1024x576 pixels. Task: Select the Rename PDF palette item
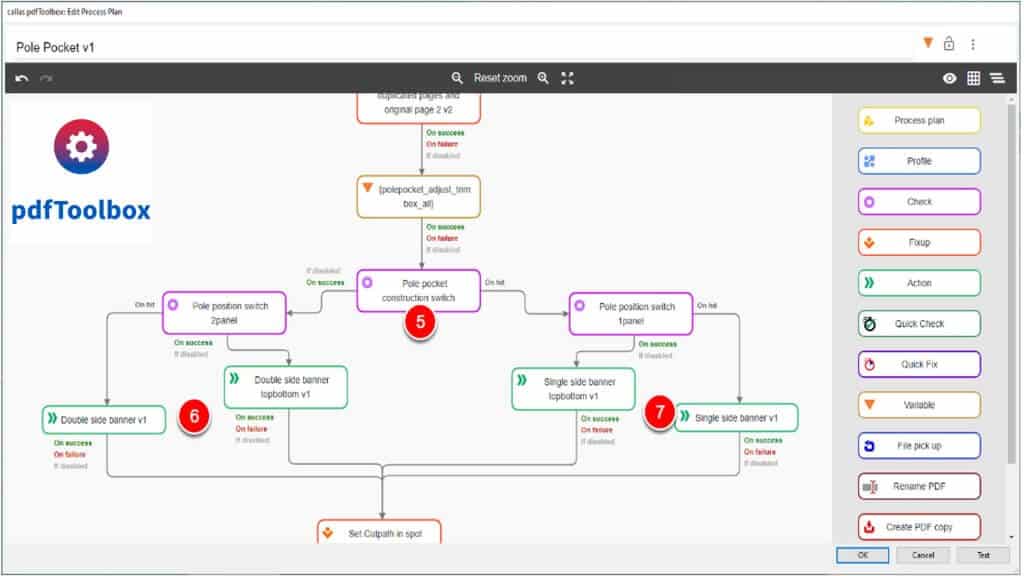click(919, 487)
